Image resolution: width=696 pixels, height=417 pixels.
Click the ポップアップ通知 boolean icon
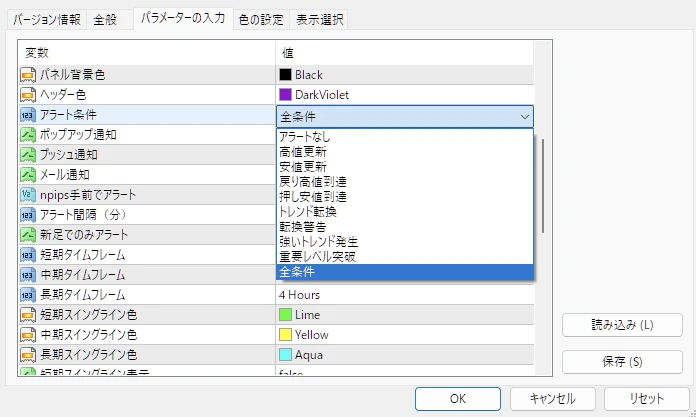[27, 135]
